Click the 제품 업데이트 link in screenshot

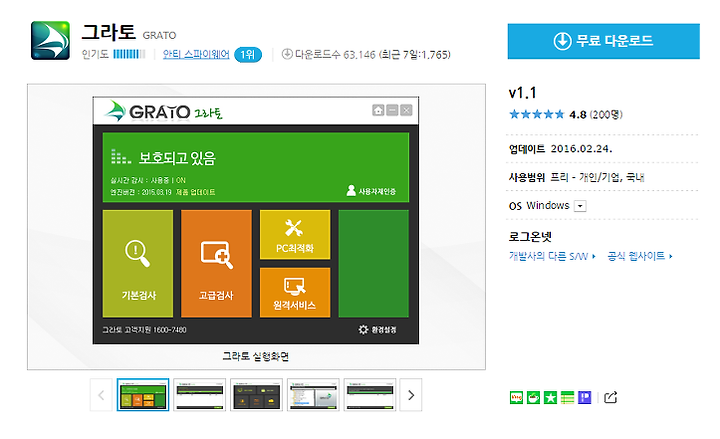(x=196, y=192)
